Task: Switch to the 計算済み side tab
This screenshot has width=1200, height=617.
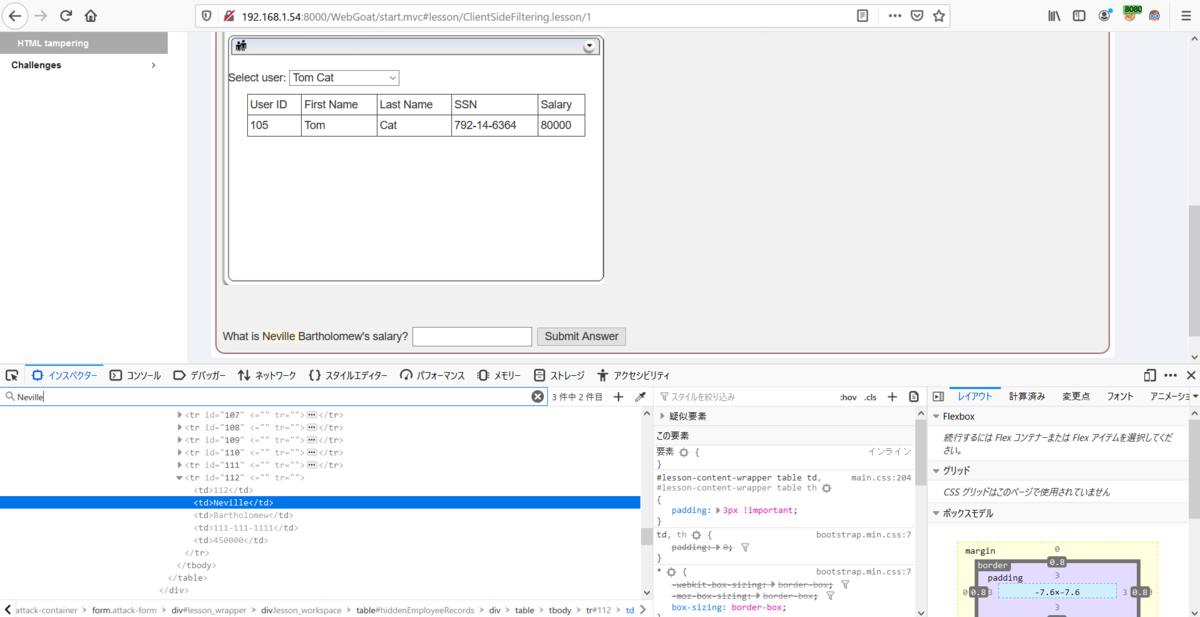Action: point(1027,397)
